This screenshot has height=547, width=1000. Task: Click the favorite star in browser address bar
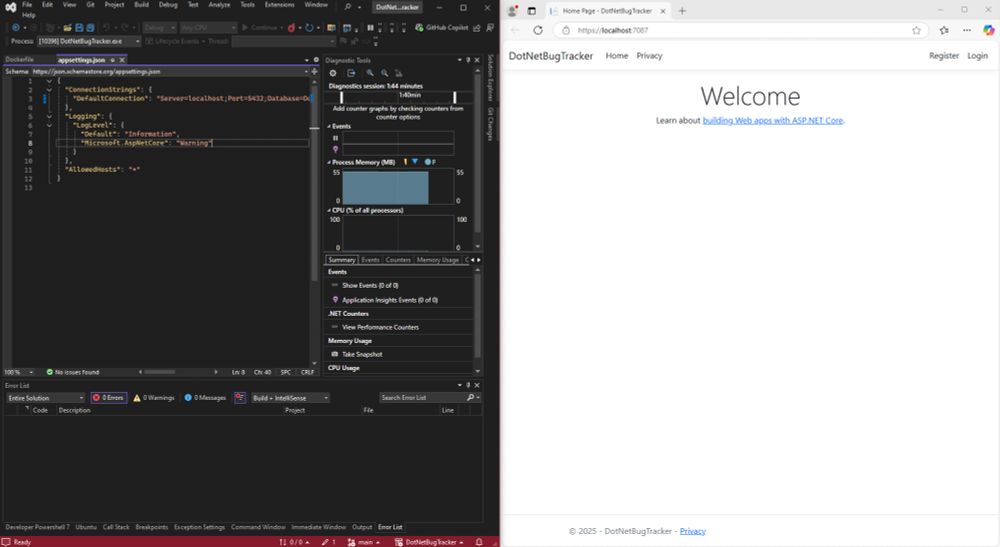click(916, 30)
